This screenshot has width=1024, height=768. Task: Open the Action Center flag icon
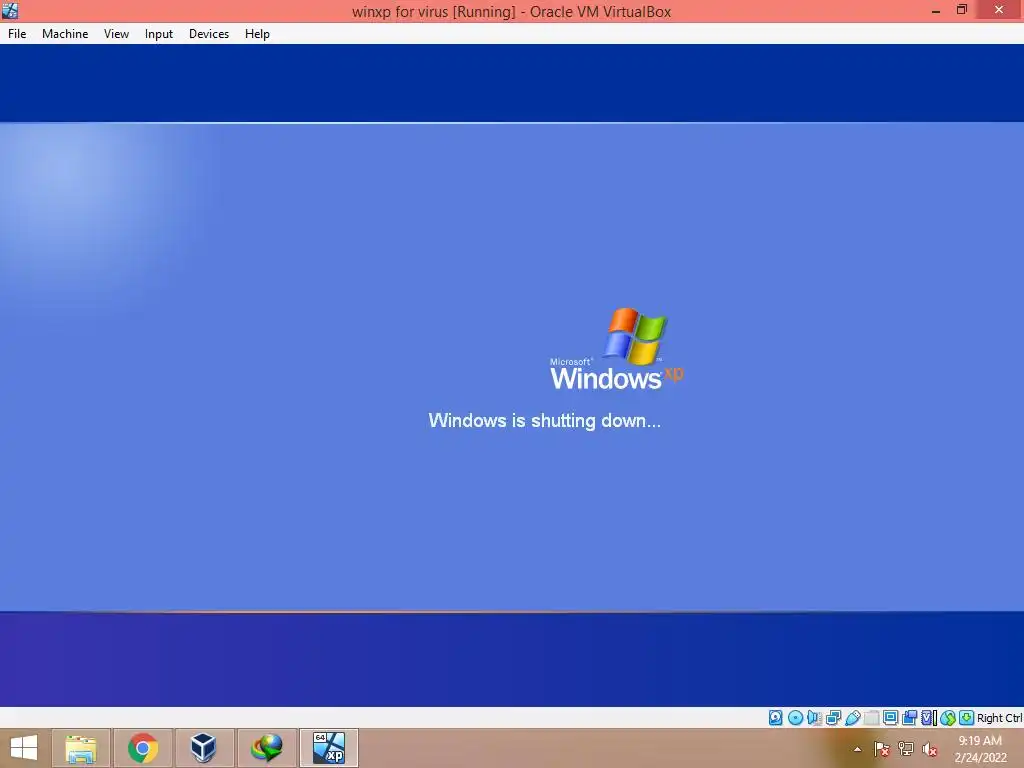click(881, 749)
